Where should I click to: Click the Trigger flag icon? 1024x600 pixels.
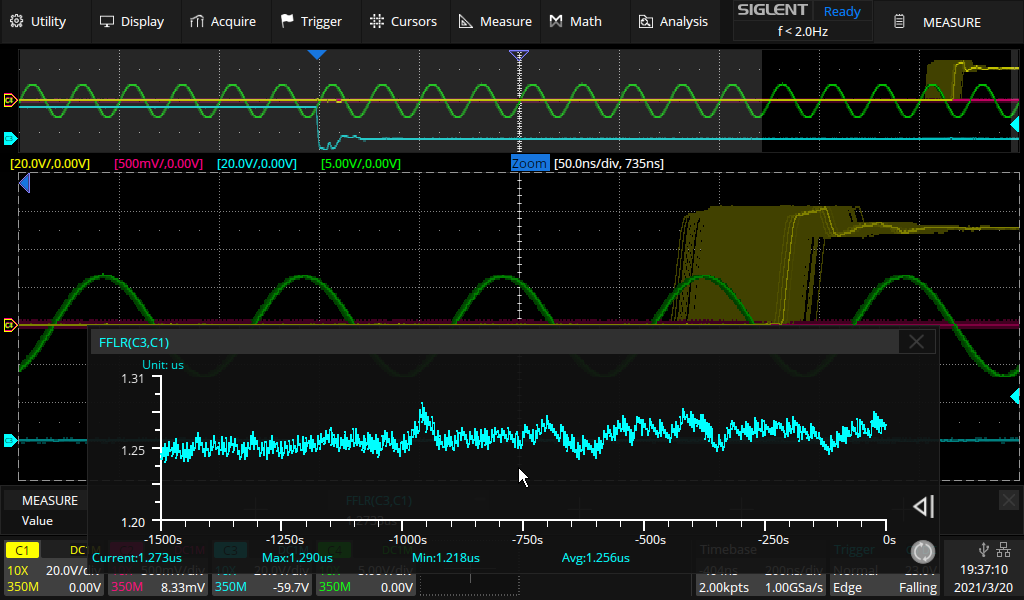point(287,22)
